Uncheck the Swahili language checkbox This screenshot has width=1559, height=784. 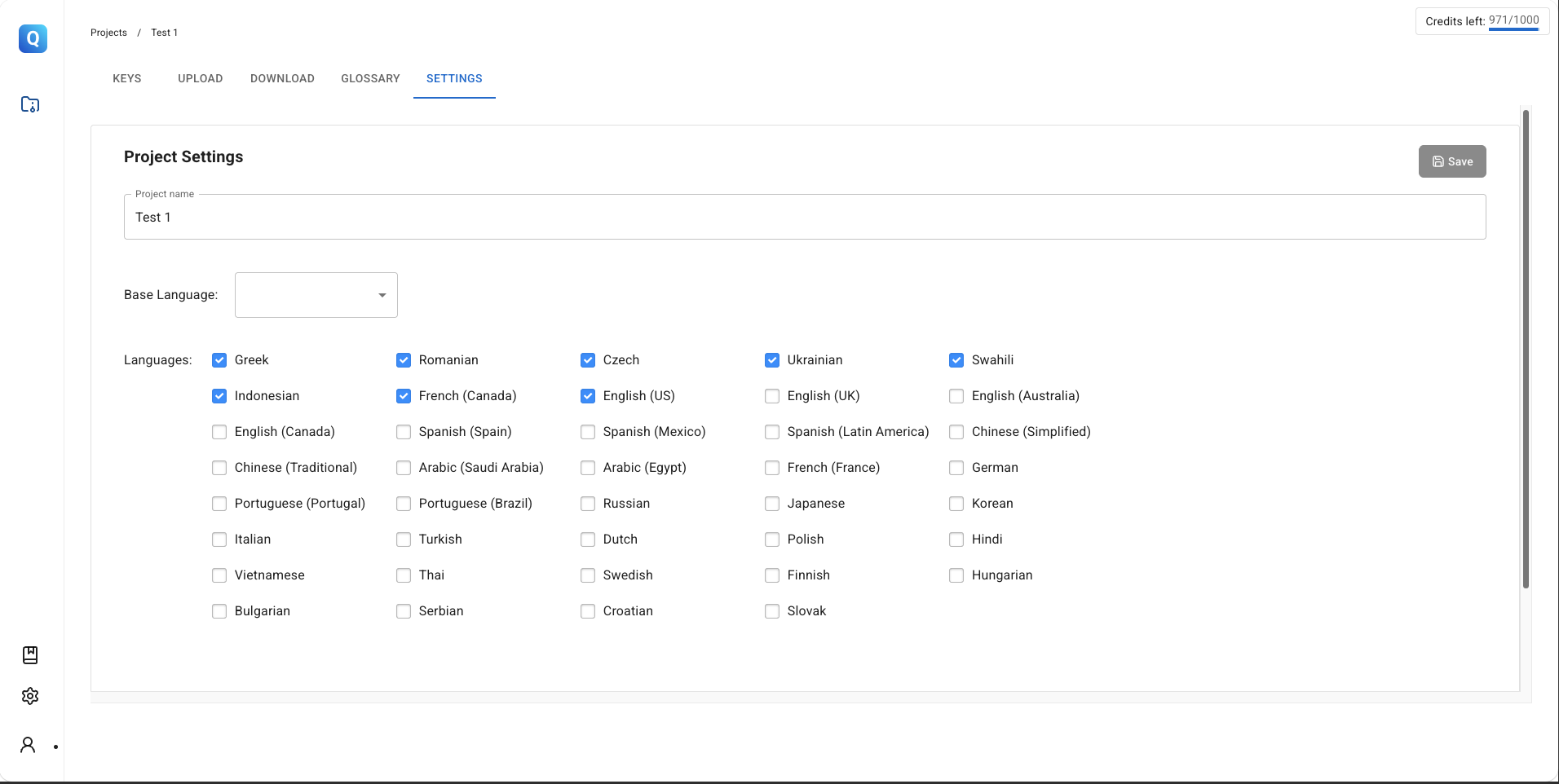point(956,360)
